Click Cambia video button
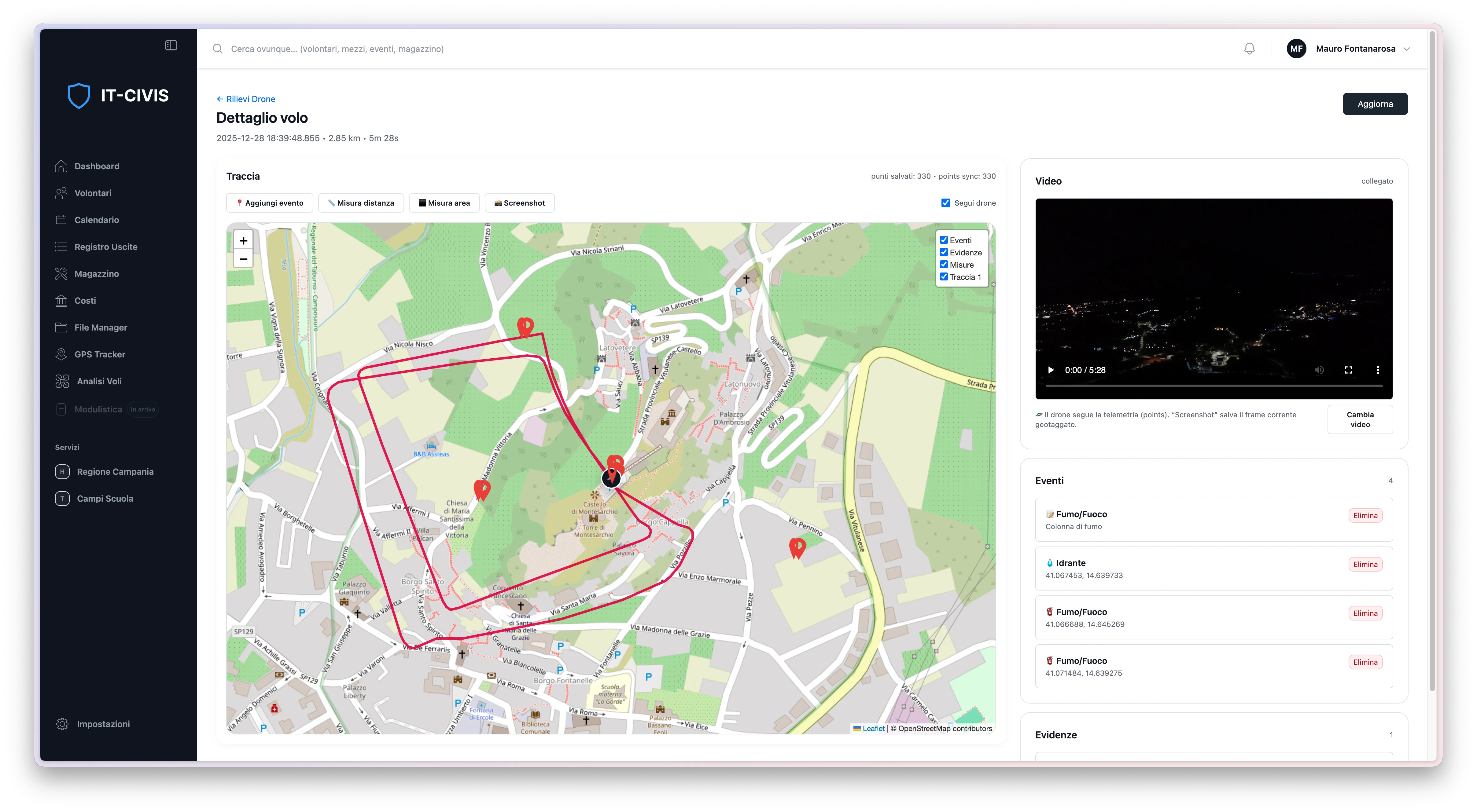 (x=1359, y=419)
